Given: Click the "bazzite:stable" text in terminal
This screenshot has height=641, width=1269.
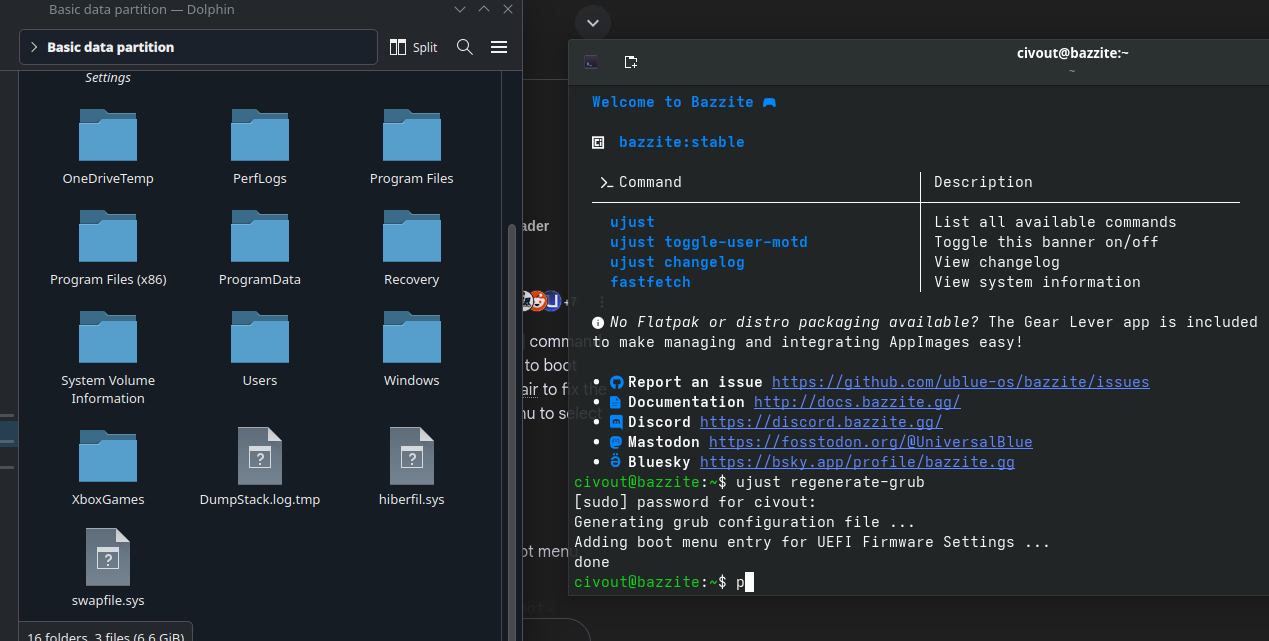Looking at the screenshot, I should (x=682, y=142).
